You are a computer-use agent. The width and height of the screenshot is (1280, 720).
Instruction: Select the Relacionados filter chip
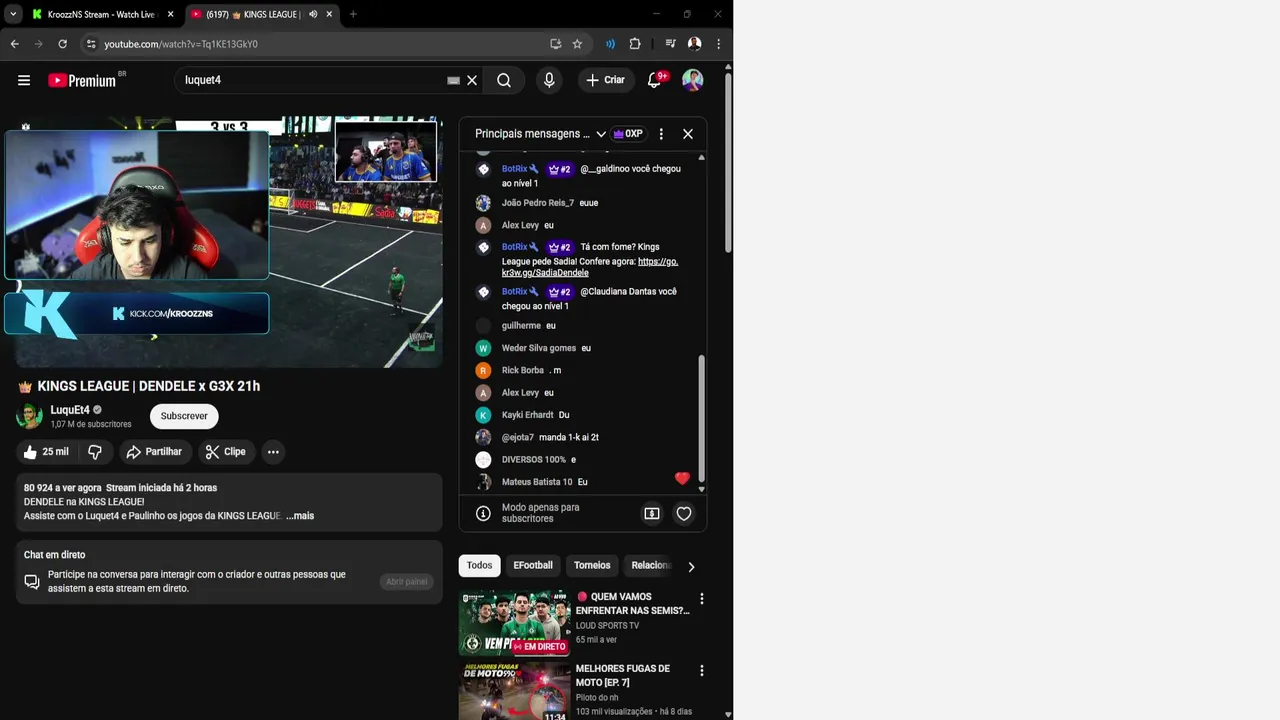[650, 566]
